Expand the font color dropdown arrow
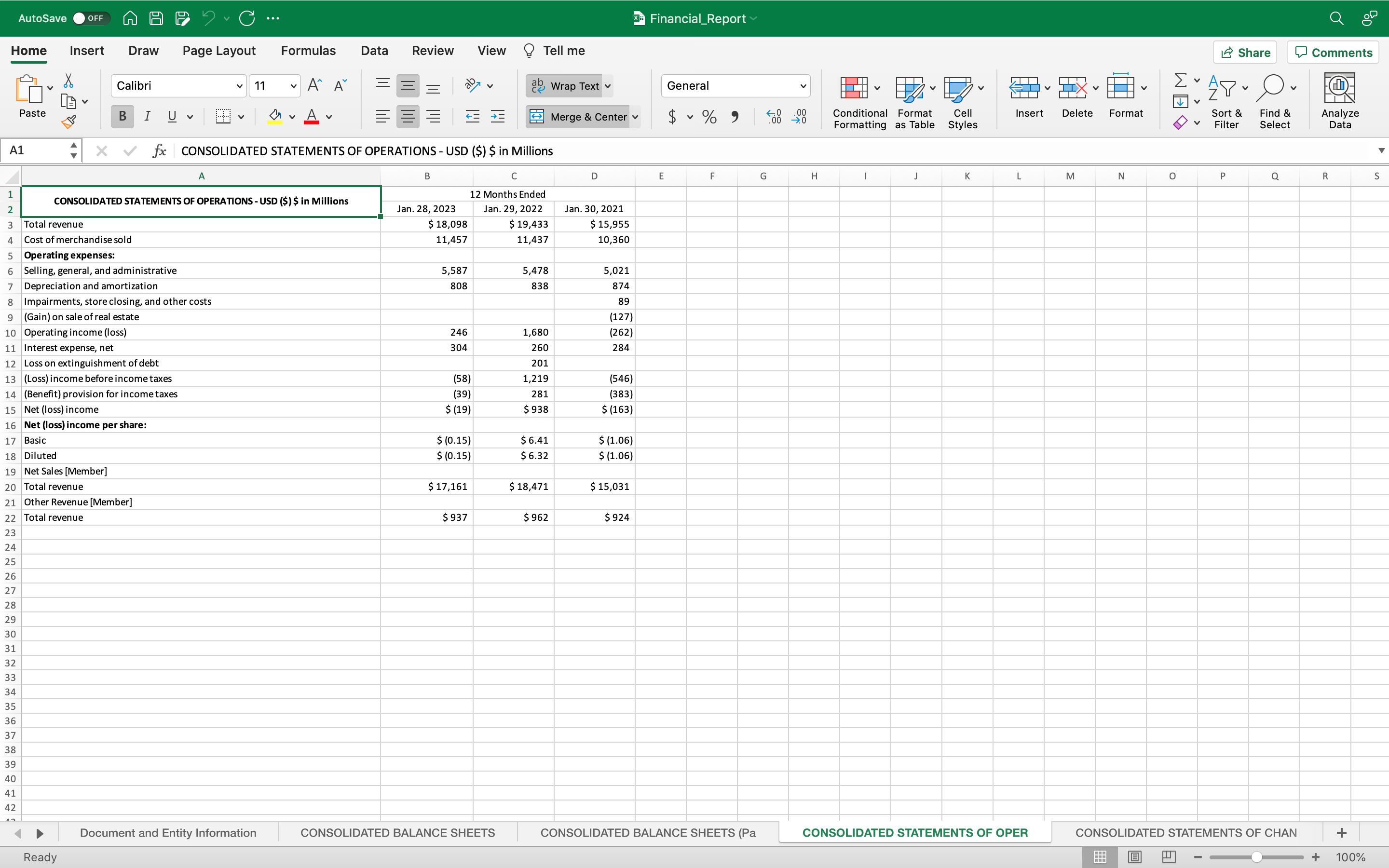The height and width of the screenshot is (868, 1389). point(329,117)
